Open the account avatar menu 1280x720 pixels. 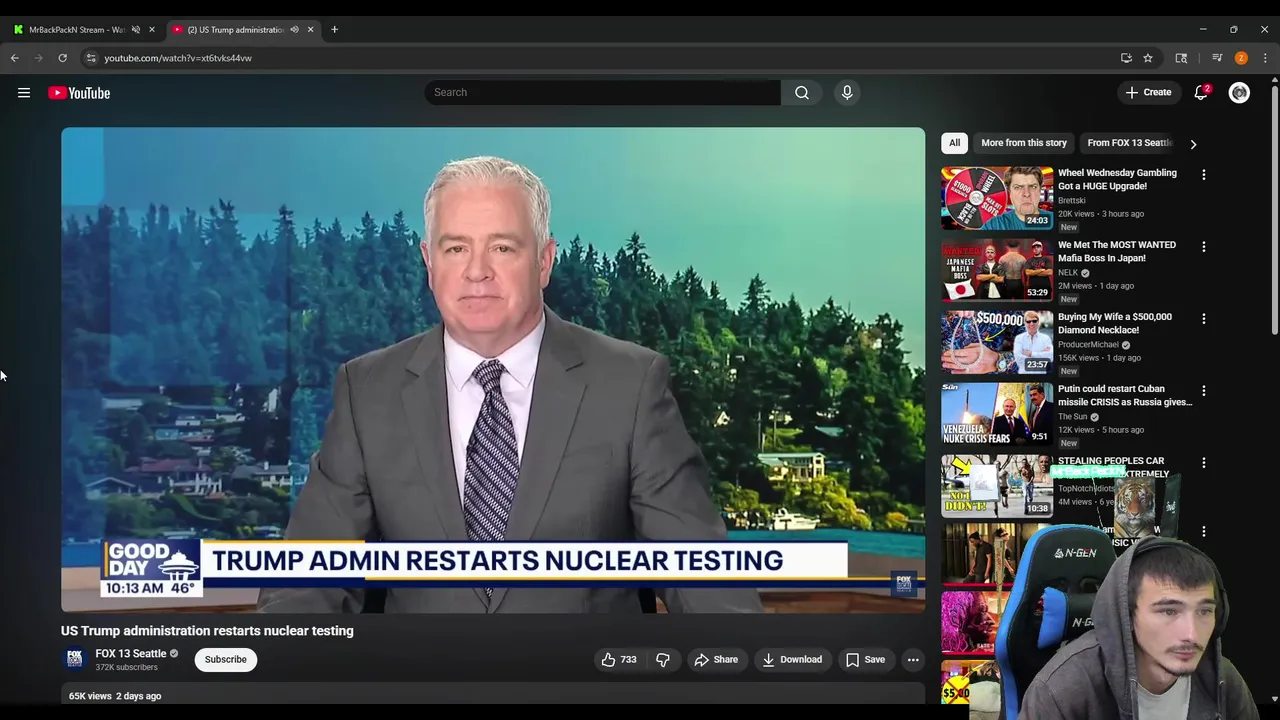(1239, 93)
